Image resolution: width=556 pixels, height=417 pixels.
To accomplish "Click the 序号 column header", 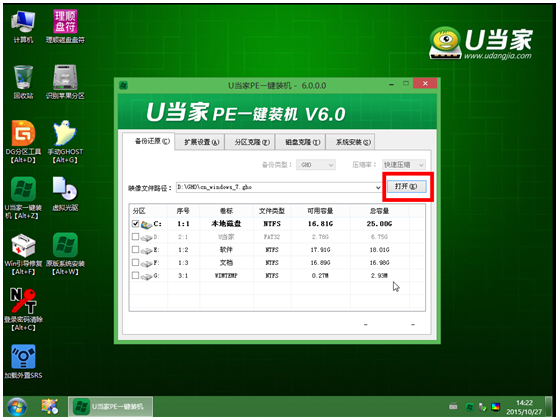I will (x=183, y=211).
